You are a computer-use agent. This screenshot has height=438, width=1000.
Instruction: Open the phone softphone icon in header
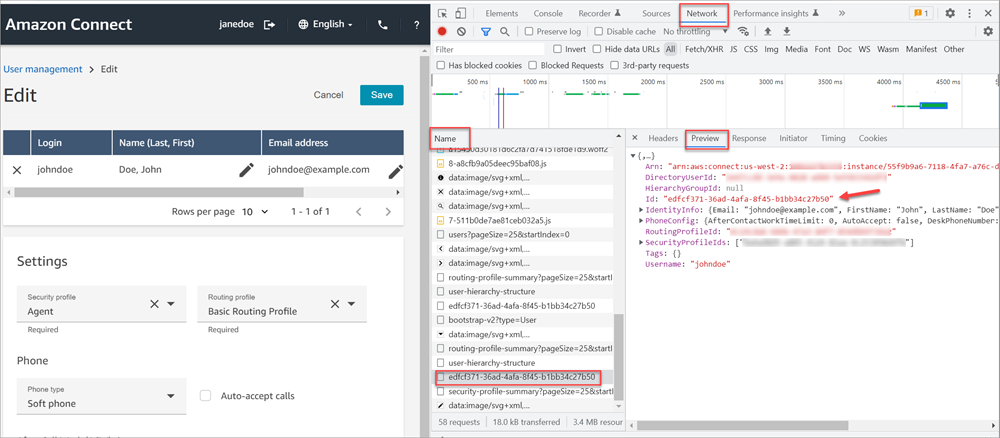383,24
